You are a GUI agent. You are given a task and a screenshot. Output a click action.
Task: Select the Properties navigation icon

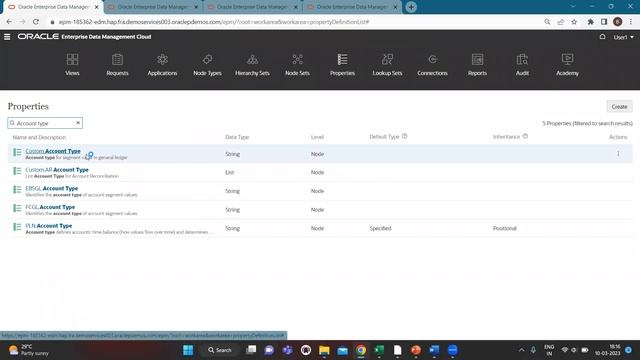[342, 64]
